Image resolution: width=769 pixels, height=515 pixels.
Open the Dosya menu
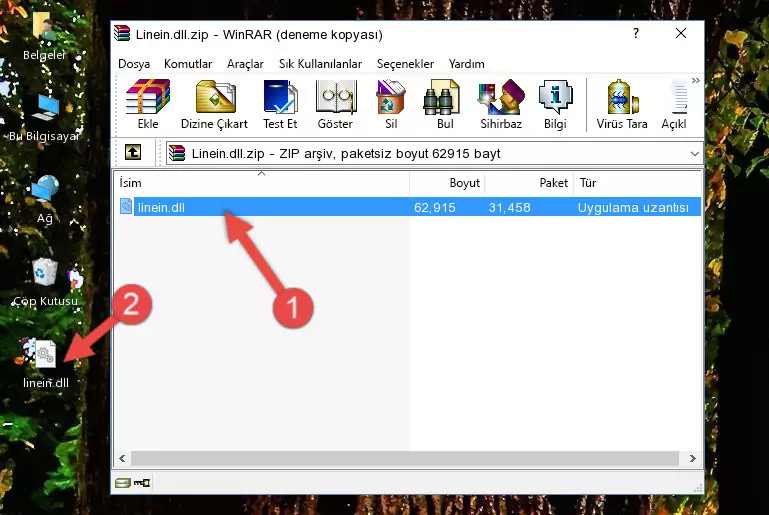pyautogui.click(x=134, y=64)
